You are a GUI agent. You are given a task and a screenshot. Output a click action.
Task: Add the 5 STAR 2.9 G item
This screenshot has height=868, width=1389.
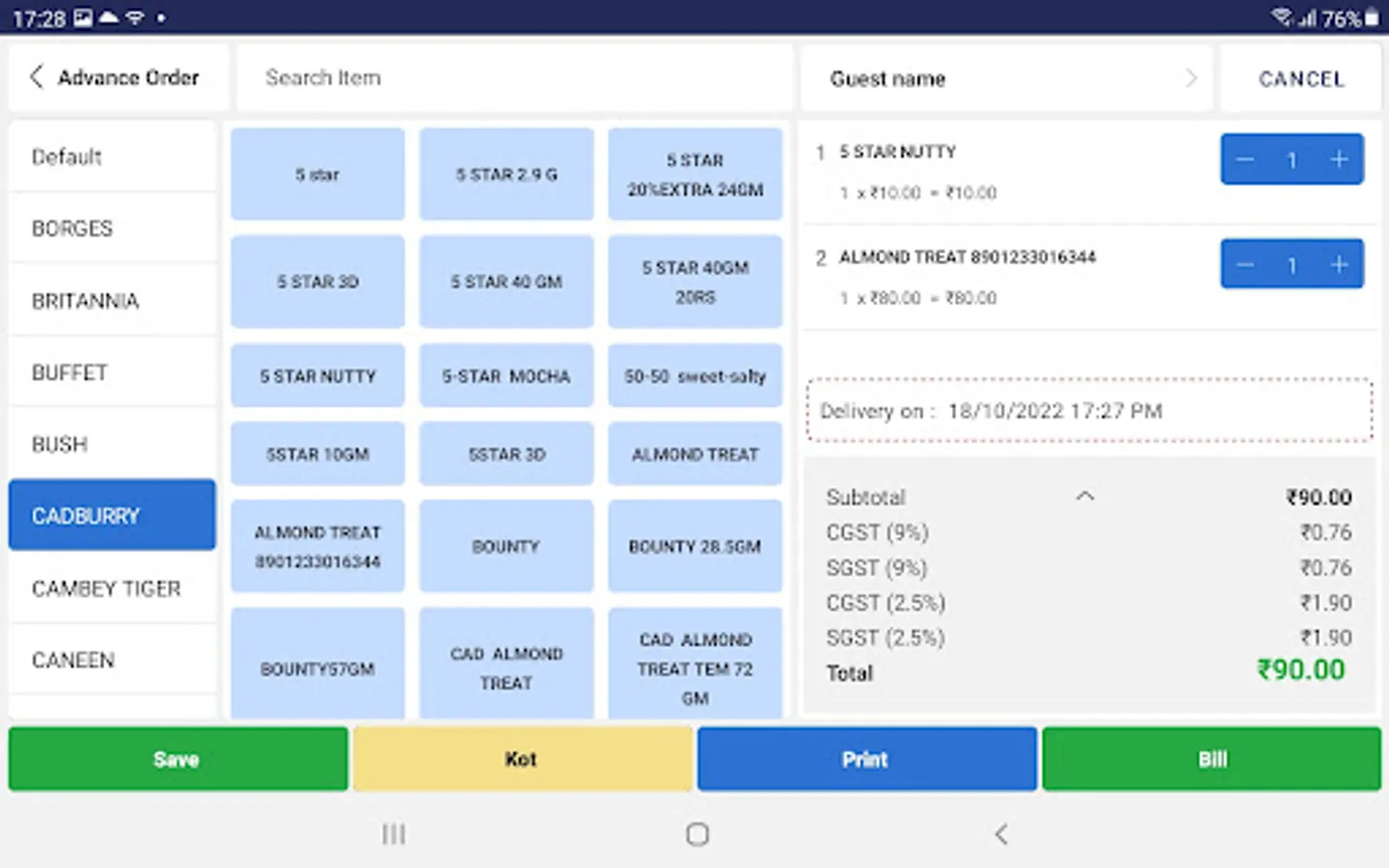click(506, 175)
